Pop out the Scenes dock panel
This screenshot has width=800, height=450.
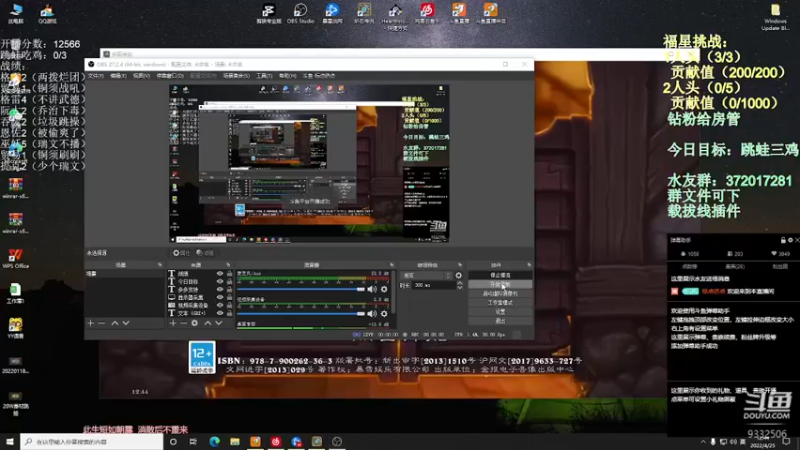pyautogui.click(x=160, y=265)
